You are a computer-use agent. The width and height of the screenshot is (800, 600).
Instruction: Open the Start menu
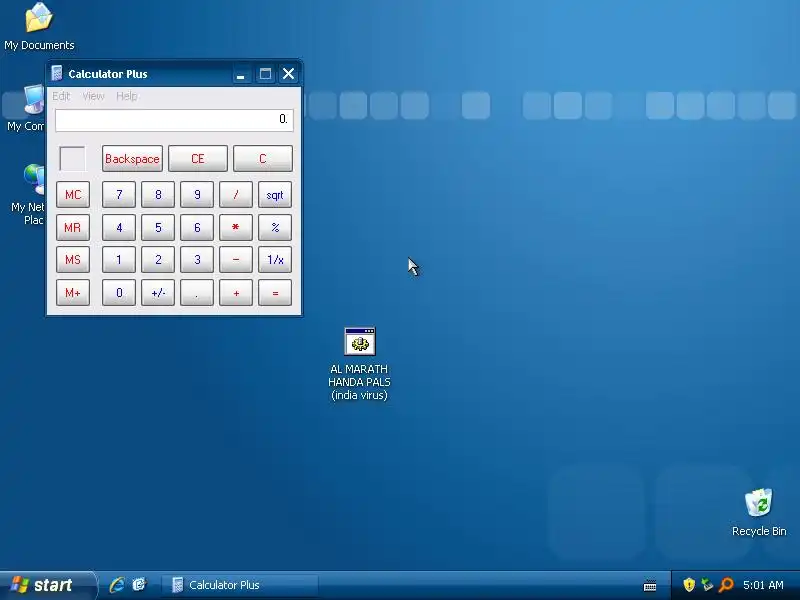pyautogui.click(x=47, y=585)
